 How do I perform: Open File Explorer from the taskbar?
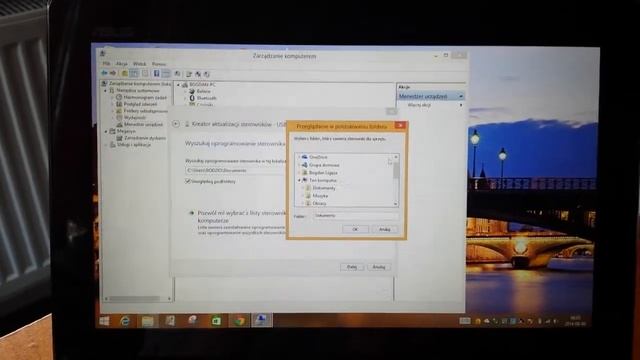[x=148, y=321]
